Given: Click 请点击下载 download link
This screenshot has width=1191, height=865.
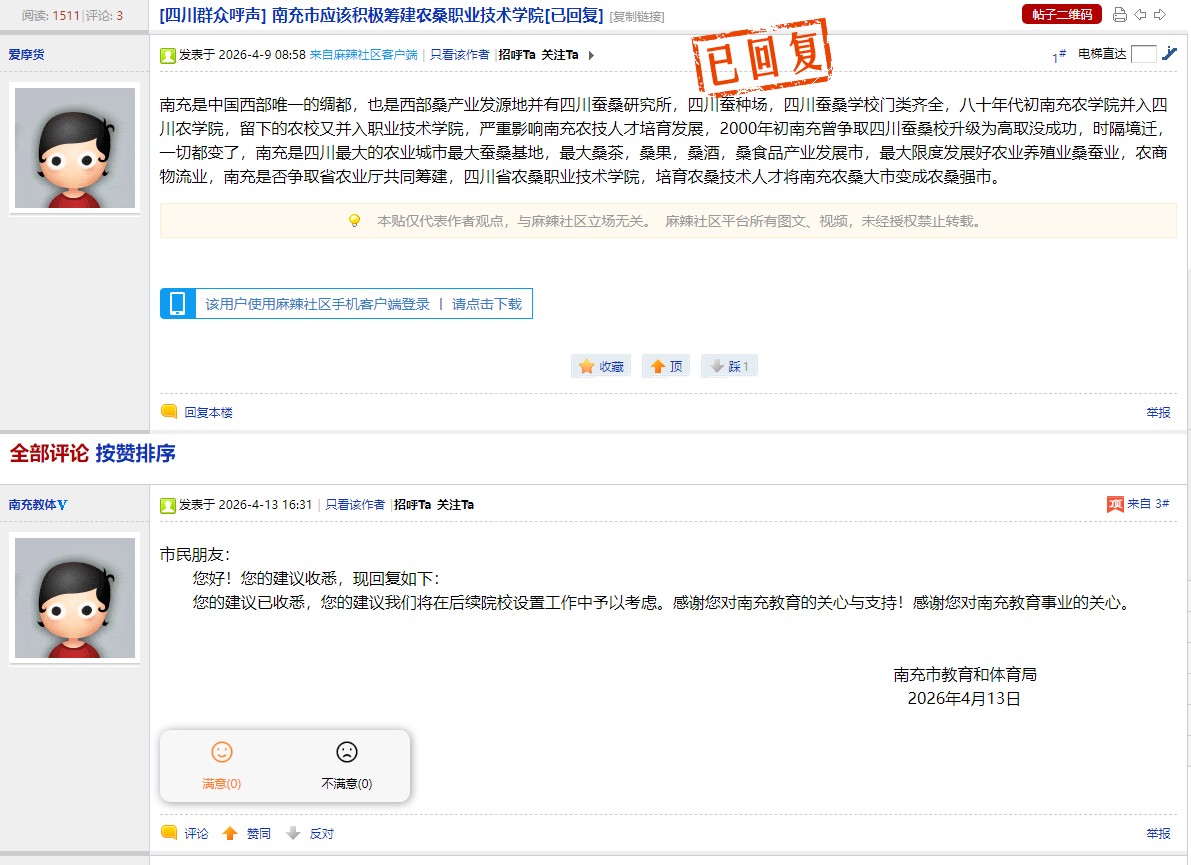Looking at the screenshot, I should [487, 304].
